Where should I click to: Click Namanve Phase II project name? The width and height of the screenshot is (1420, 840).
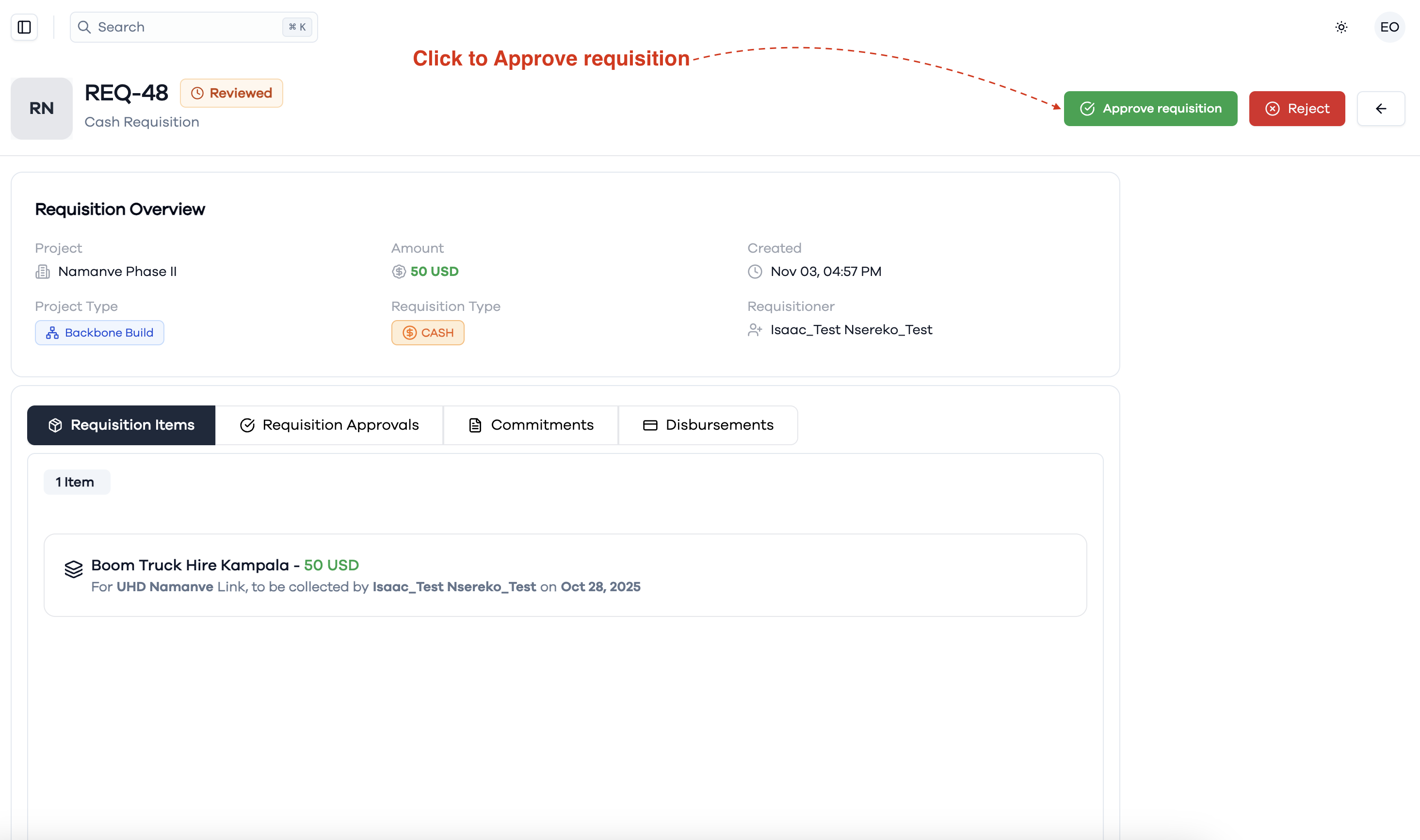117,272
